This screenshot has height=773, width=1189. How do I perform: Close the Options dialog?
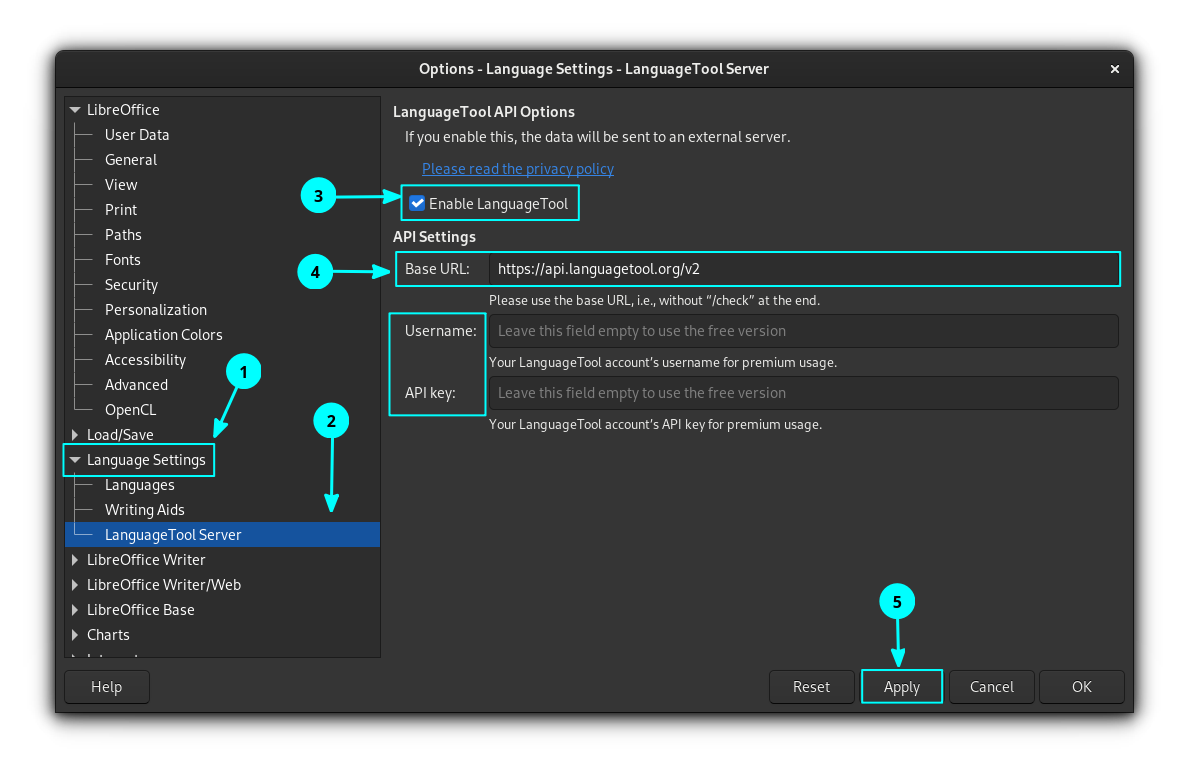(1115, 69)
